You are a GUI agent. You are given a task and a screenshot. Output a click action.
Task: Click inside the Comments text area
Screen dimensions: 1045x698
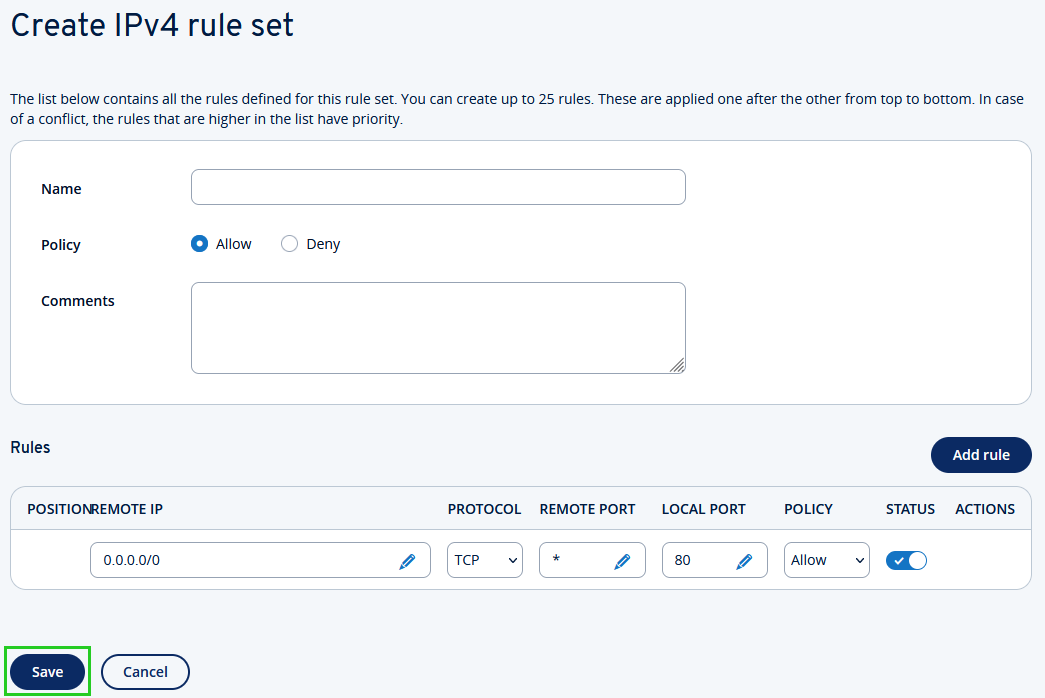point(438,327)
